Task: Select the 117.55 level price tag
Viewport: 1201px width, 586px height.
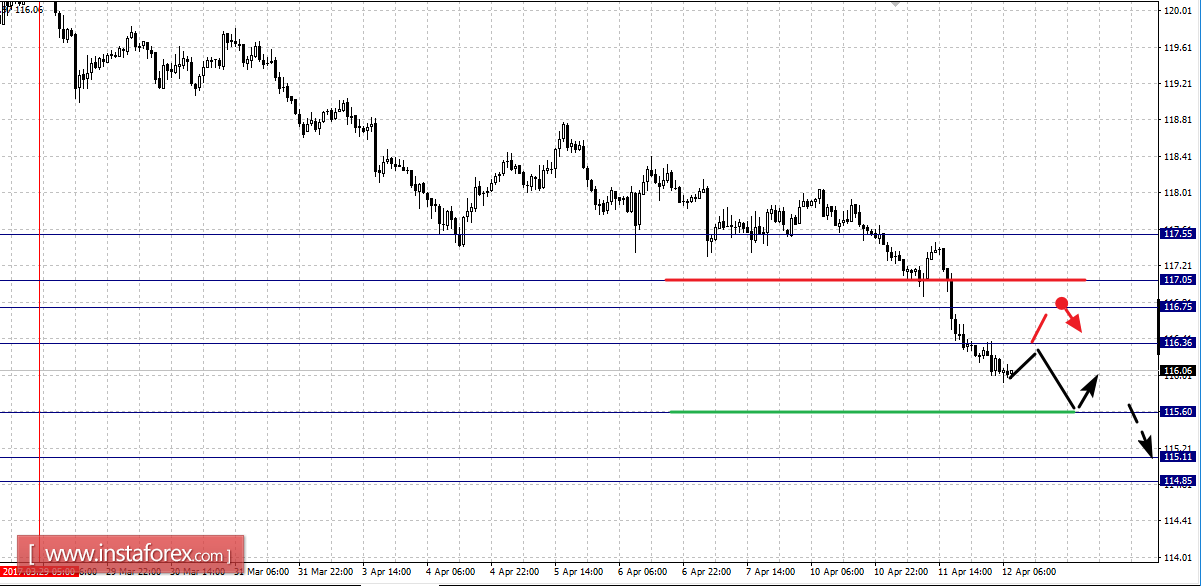Action: click(1177, 234)
